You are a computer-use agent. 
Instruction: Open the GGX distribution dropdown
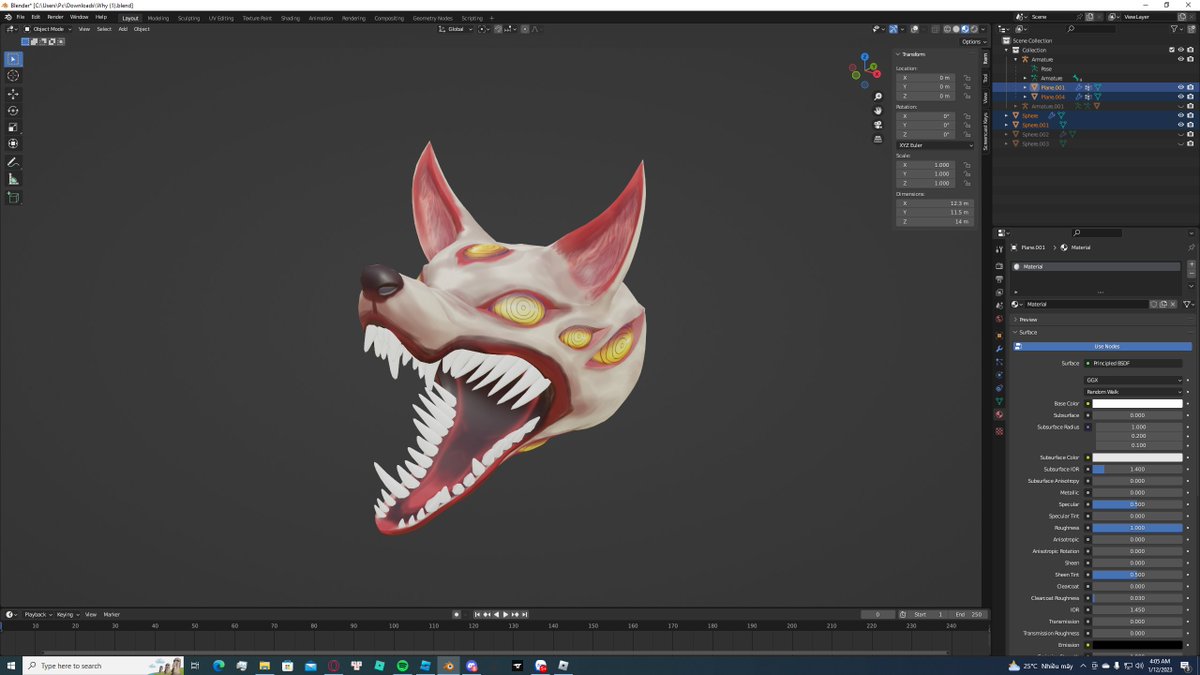pyautogui.click(x=1134, y=380)
